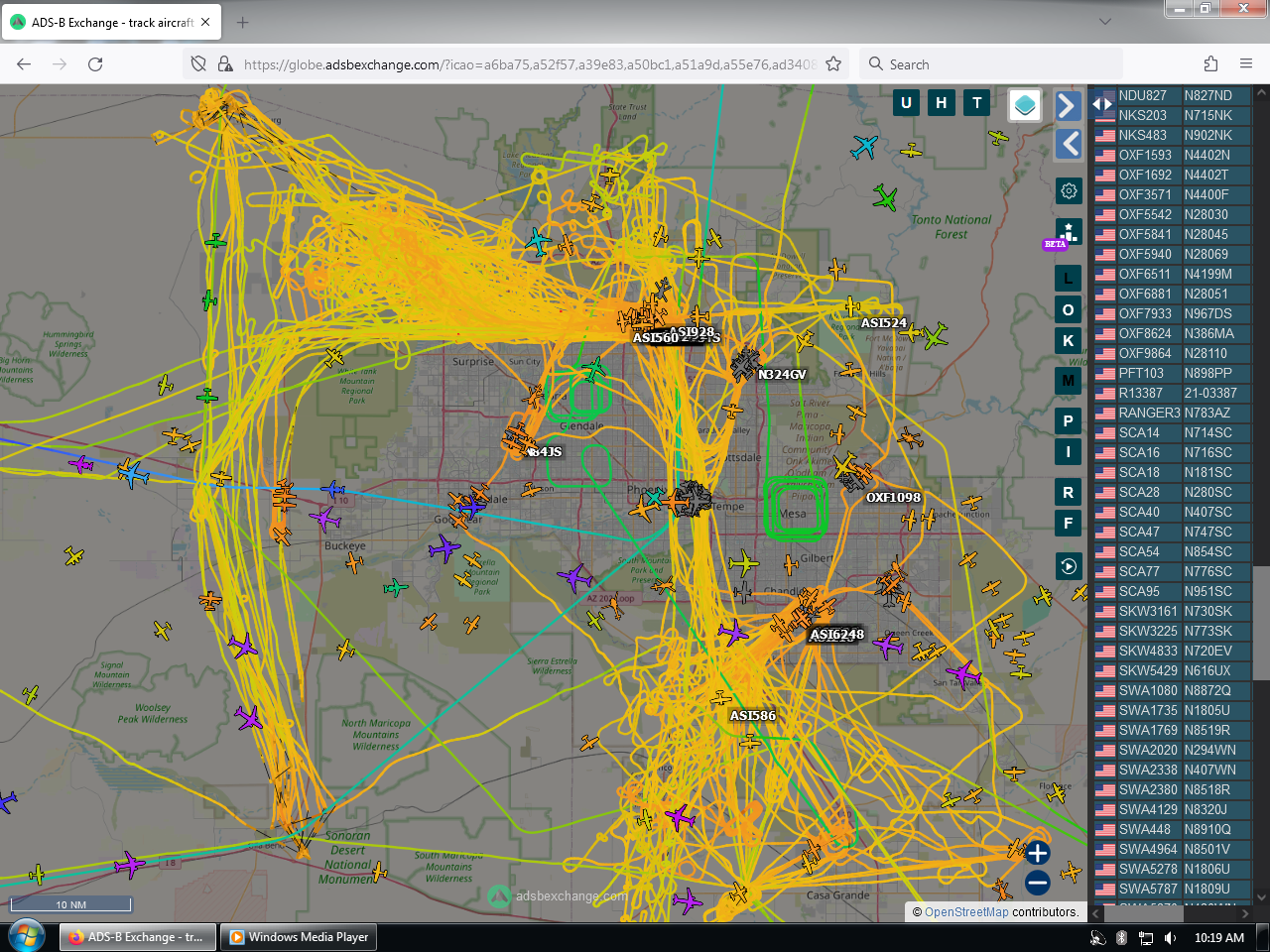Select RANGER3 row in aircraft list
This screenshot has width=1270, height=952.
1173,413
